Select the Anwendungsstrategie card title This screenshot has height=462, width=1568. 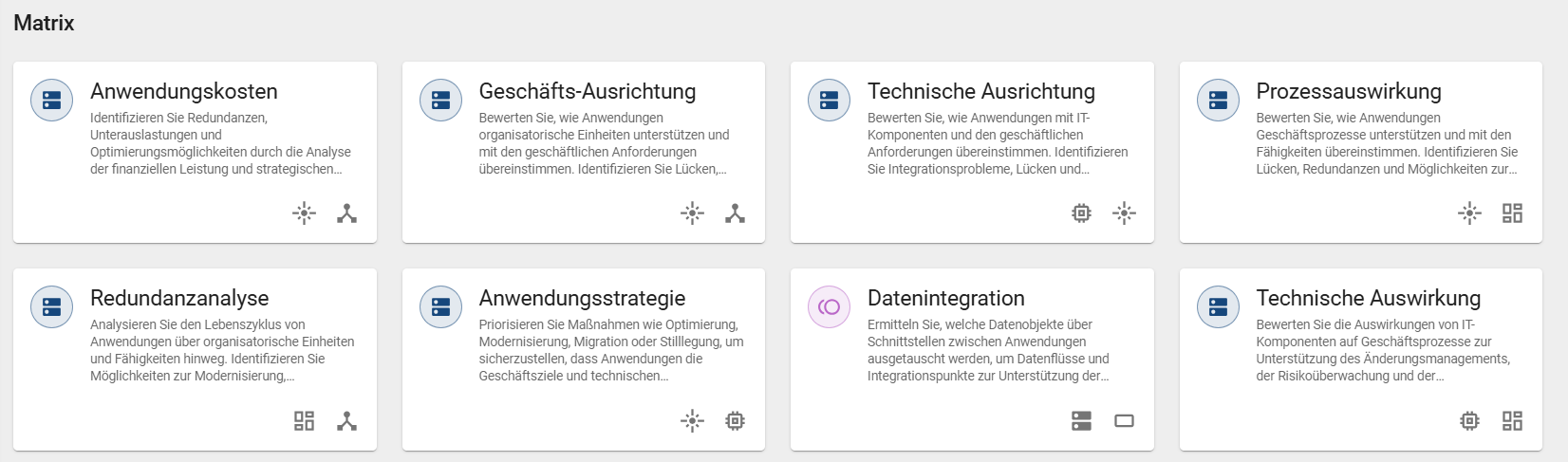[582, 298]
